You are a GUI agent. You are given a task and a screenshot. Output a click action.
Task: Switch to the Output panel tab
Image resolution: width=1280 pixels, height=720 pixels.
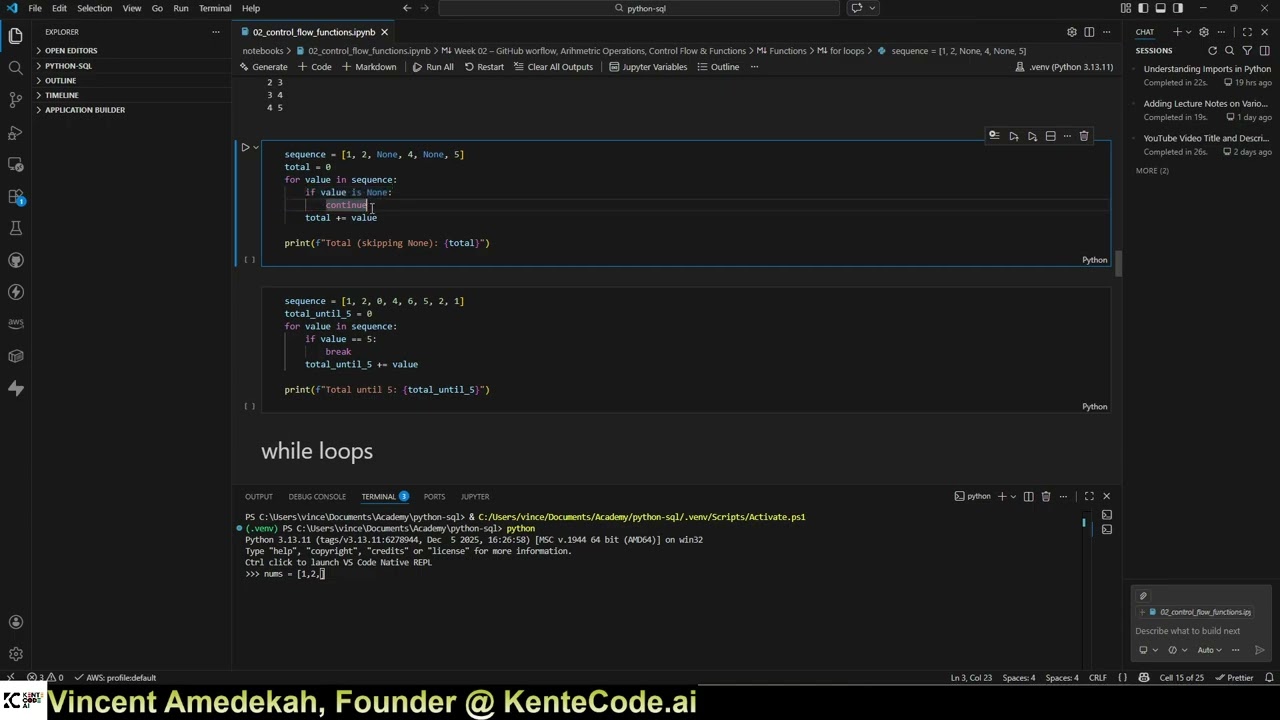click(x=258, y=496)
